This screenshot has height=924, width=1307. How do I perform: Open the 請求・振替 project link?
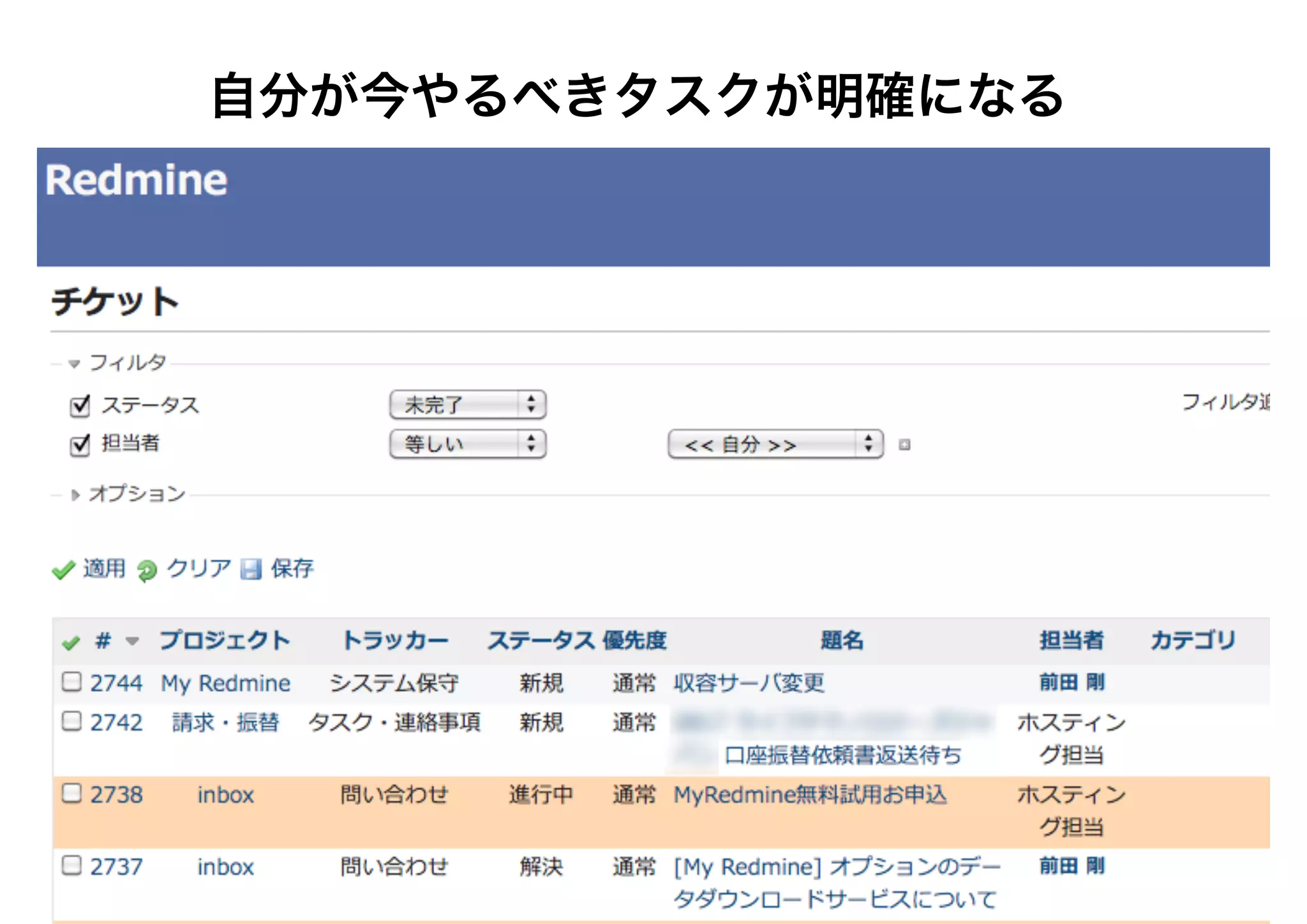[225, 722]
